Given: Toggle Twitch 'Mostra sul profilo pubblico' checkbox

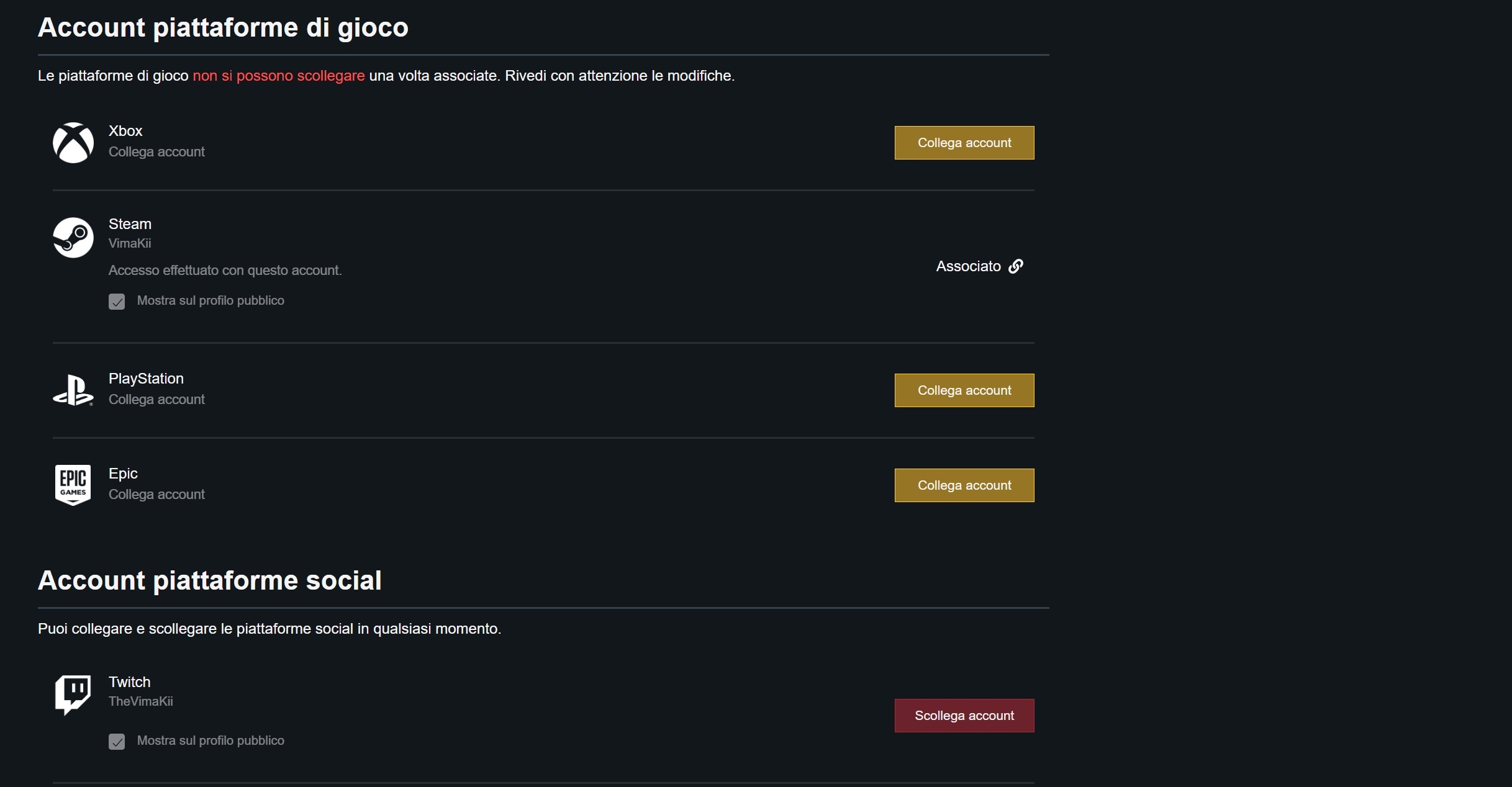Looking at the screenshot, I should point(117,742).
